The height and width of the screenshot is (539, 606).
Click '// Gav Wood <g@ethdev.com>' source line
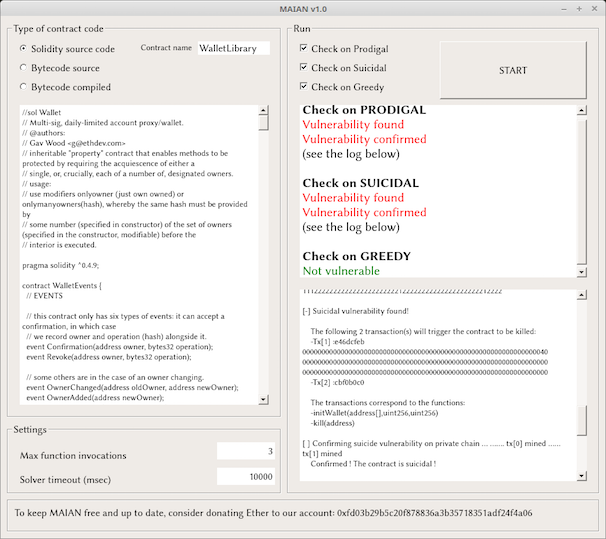pos(74,143)
